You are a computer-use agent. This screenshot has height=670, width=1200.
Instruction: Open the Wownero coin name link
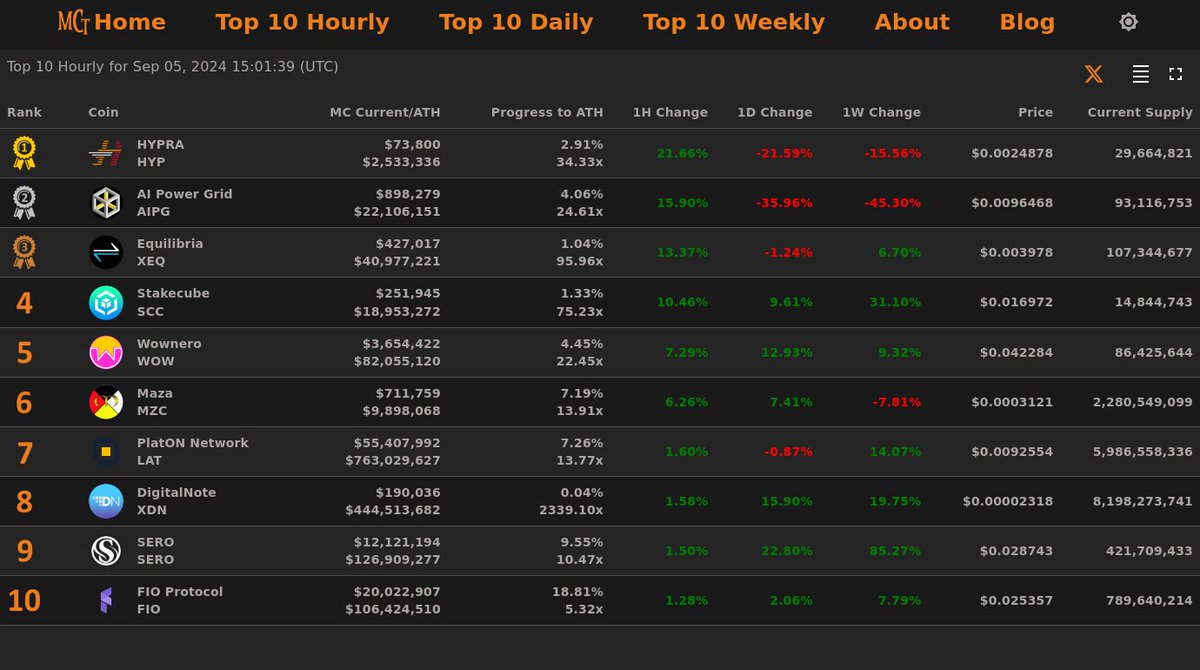coord(169,343)
